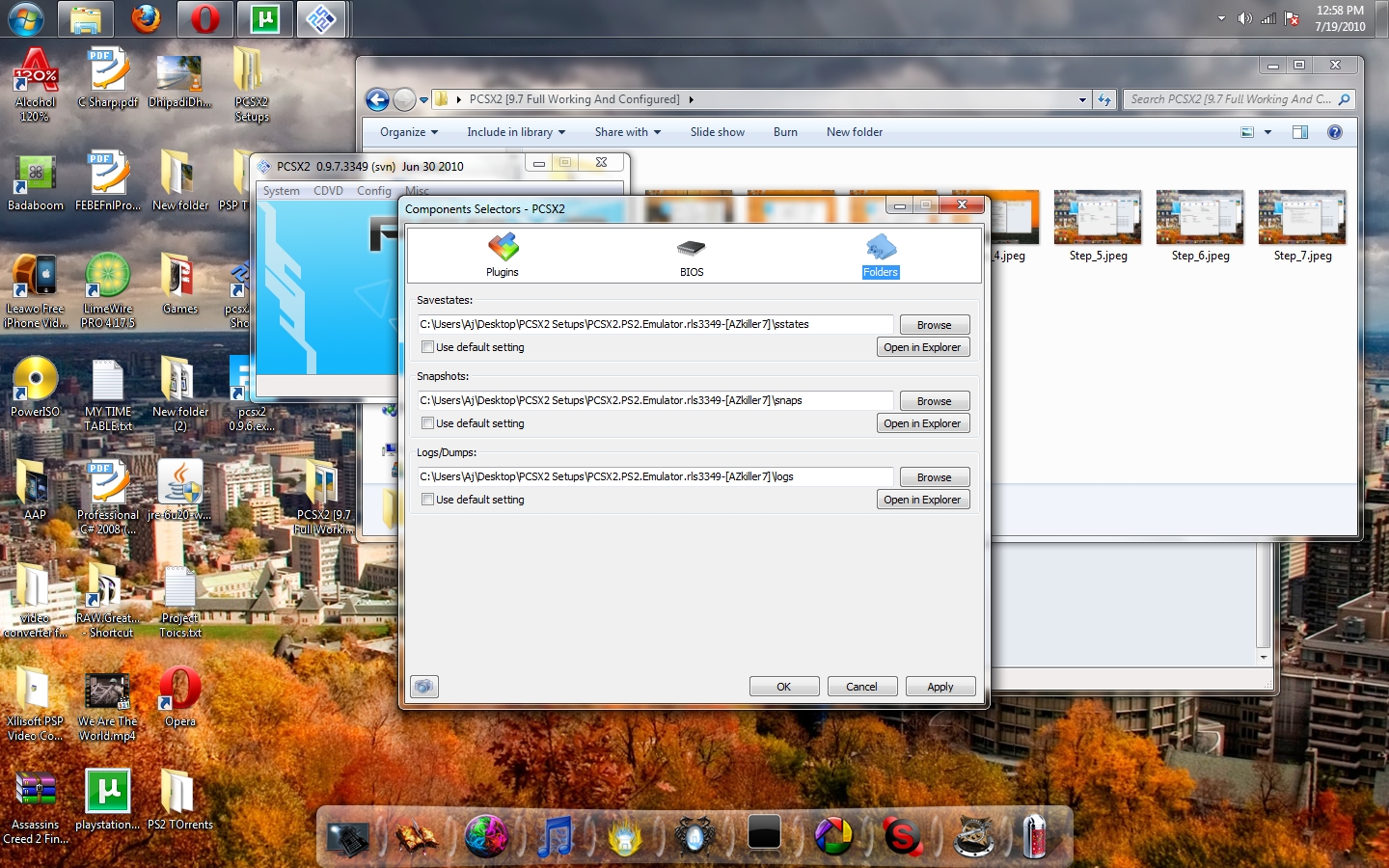Viewport: 1389px width, 868px height.
Task: Confirm settings with OK button
Action: 784,687
